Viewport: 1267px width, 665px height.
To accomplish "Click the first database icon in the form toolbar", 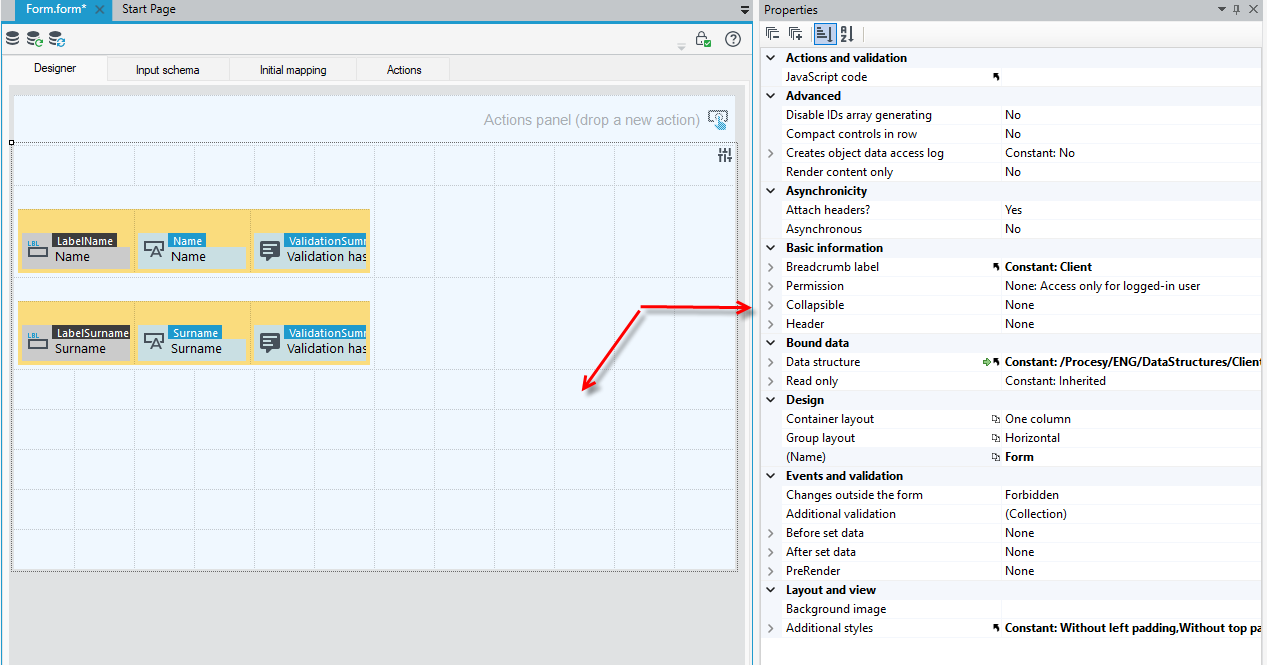I will click(x=13, y=39).
